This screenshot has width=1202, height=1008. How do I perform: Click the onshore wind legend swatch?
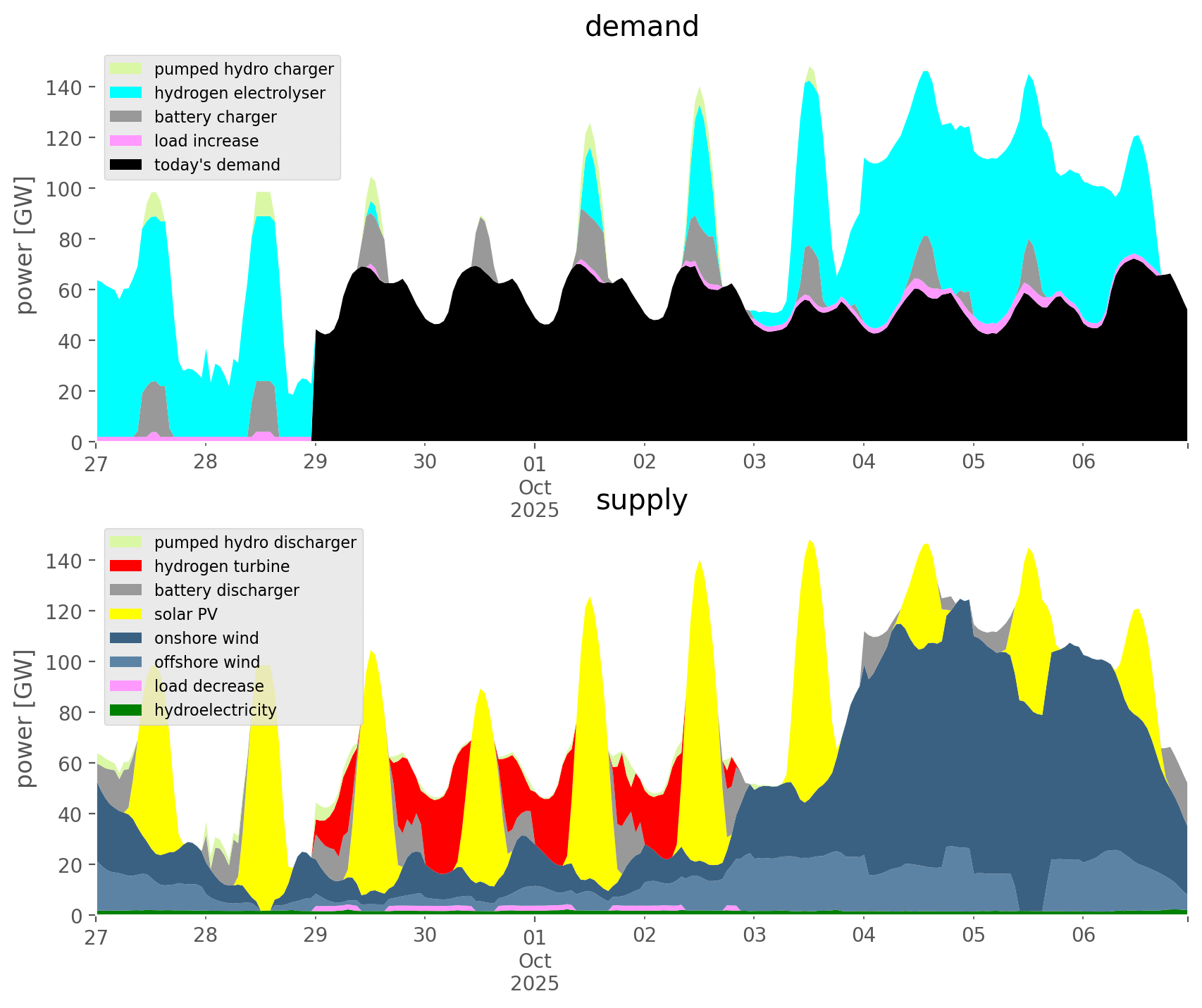(127, 638)
